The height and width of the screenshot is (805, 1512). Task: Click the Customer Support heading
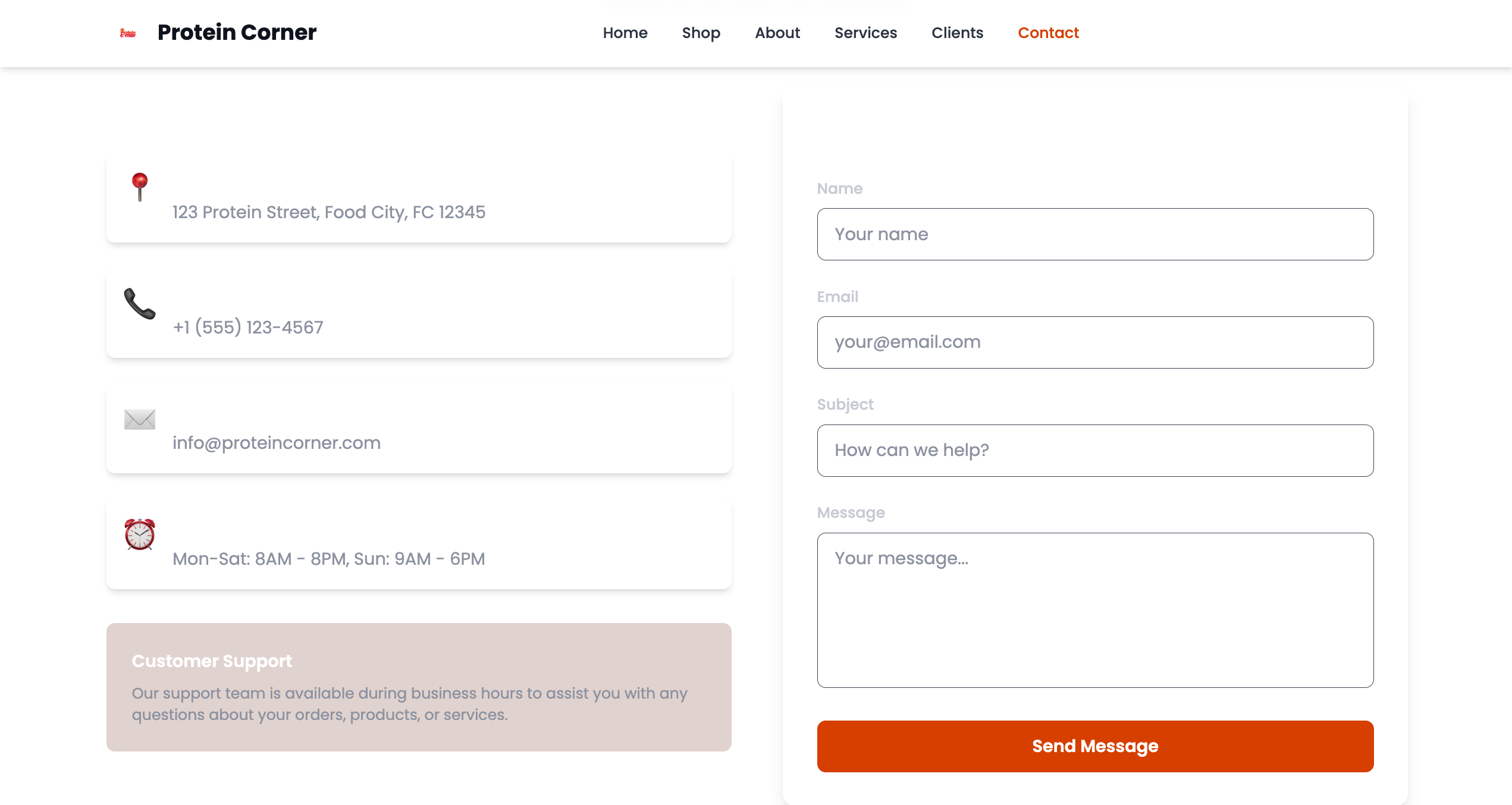(x=212, y=661)
